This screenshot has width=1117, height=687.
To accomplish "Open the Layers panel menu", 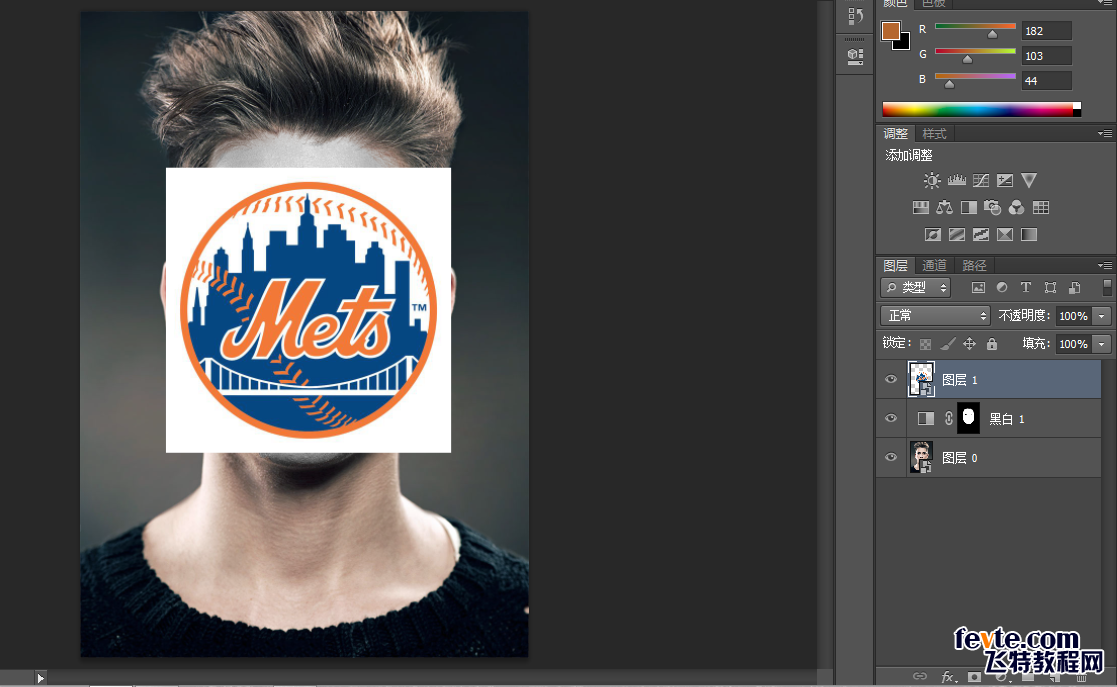I will (x=1105, y=265).
